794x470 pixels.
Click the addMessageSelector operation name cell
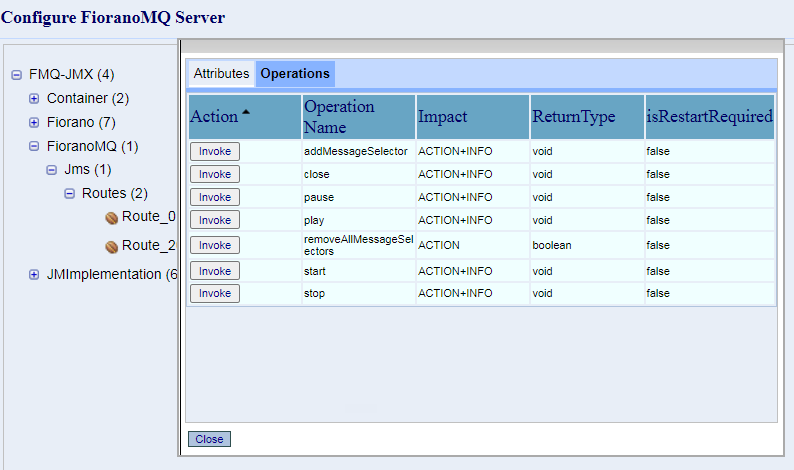(359, 151)
